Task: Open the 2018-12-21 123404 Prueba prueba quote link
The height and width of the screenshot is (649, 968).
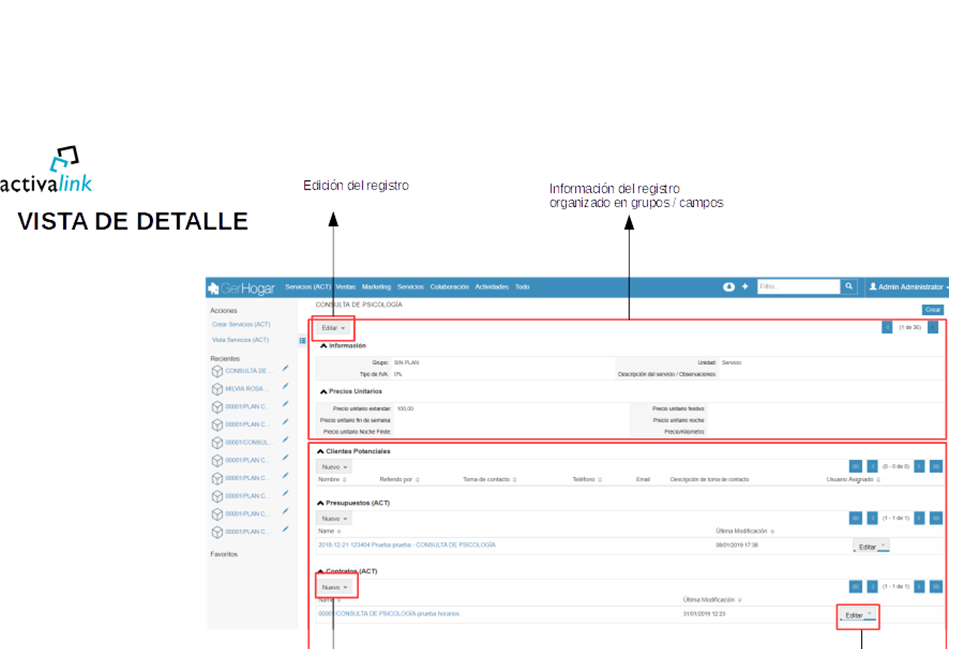Action: (407, 545)
